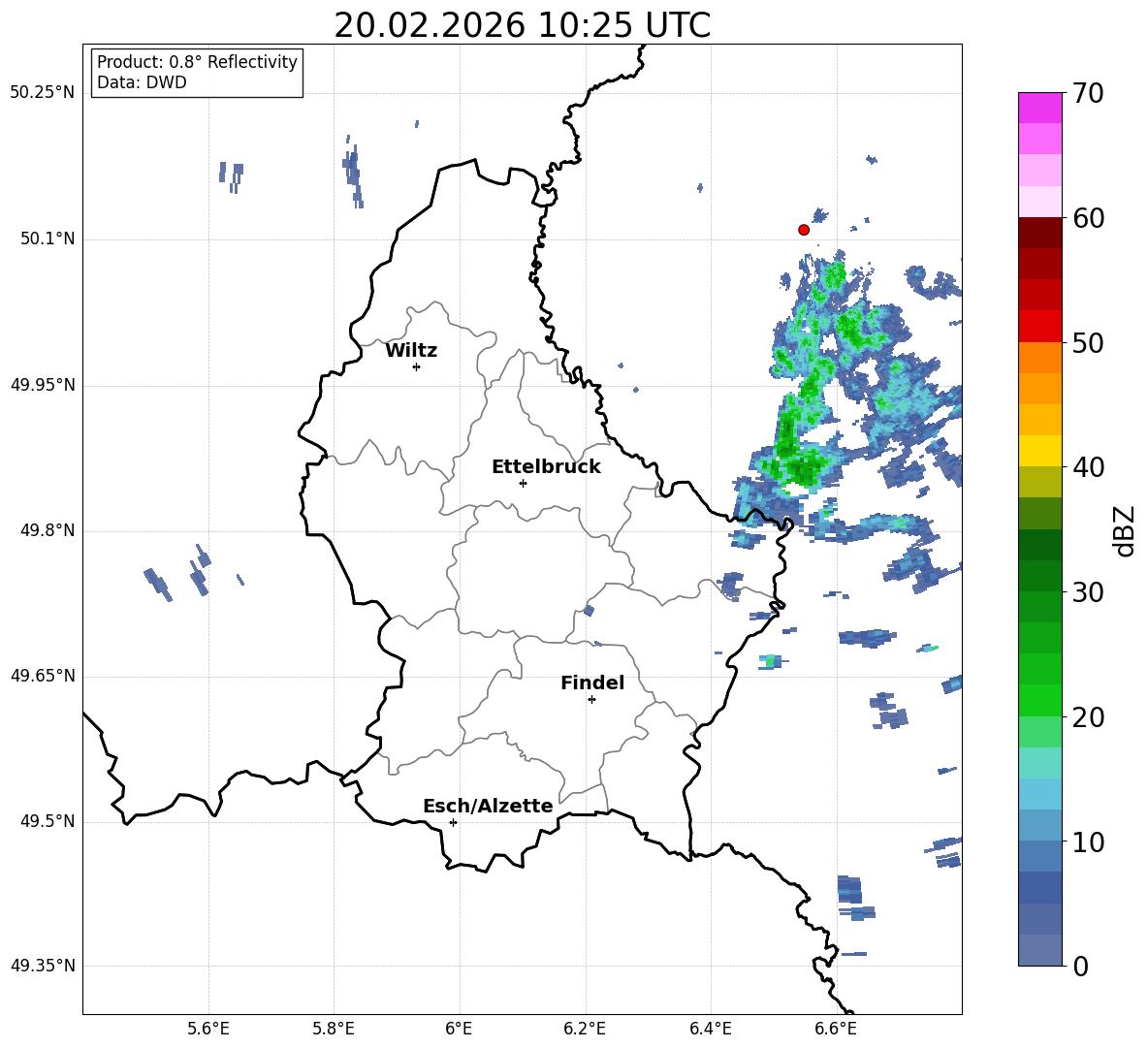
Task: Click the colorbar tick label 30
Action: click(1088, 591)
